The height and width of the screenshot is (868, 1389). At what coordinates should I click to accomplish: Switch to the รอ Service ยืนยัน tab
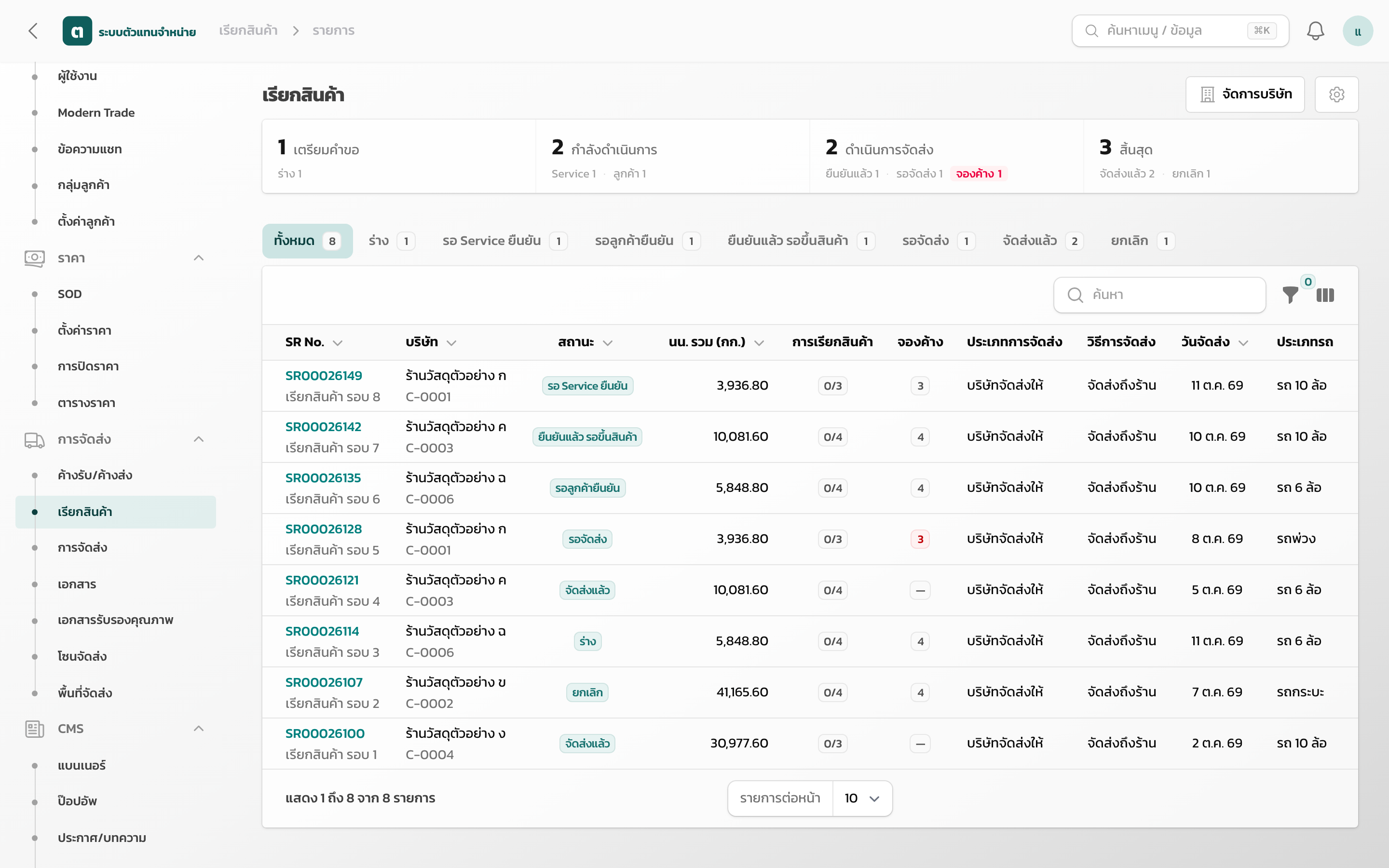[504, 241]
